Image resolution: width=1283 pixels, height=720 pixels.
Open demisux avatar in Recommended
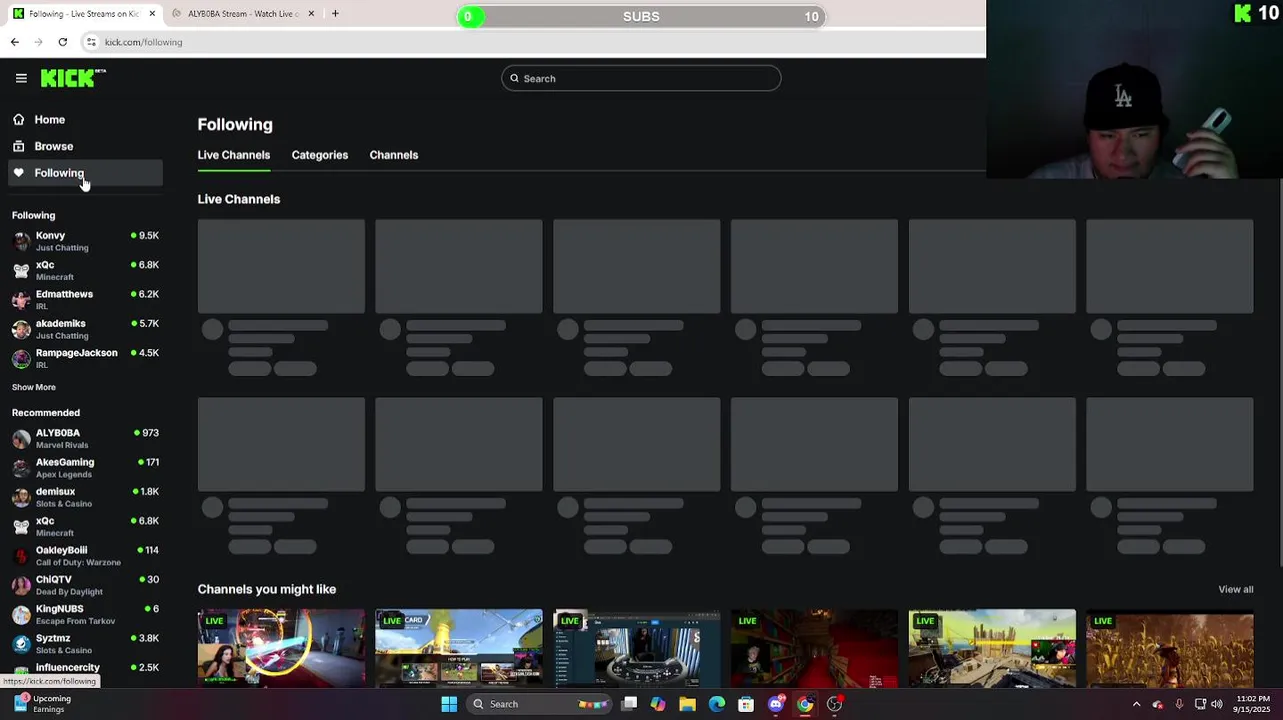[21, 497]
